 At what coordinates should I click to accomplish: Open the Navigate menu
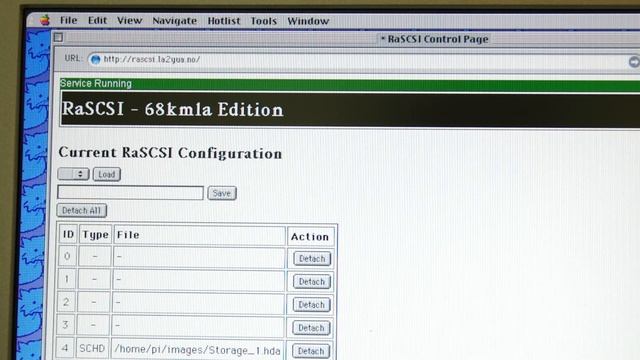(x=174, y=21)
